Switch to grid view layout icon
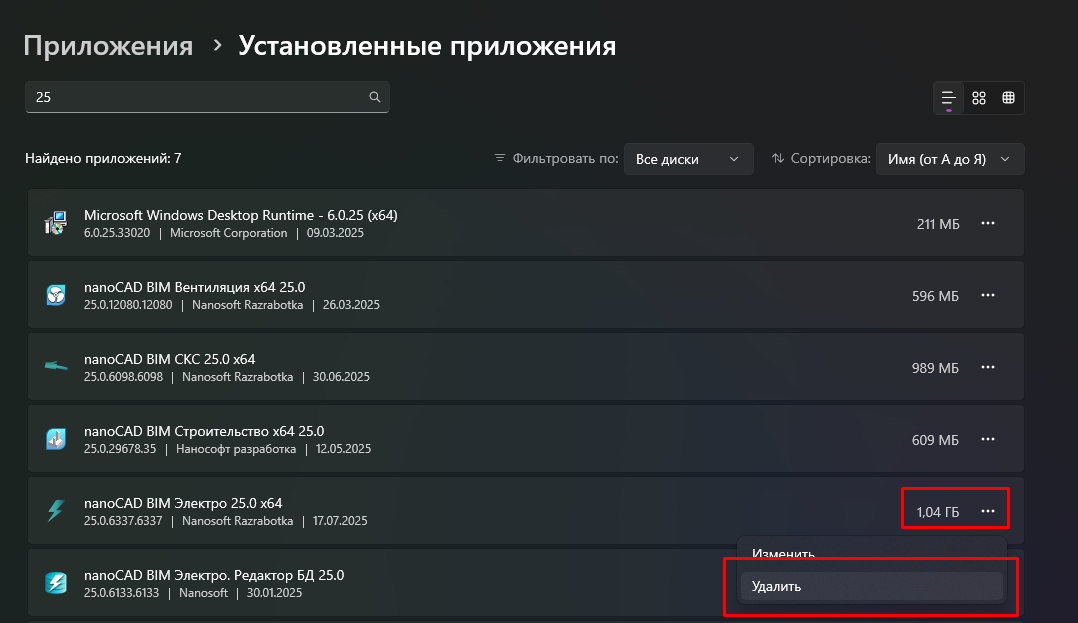The image size is (1078, 623). 979,98
